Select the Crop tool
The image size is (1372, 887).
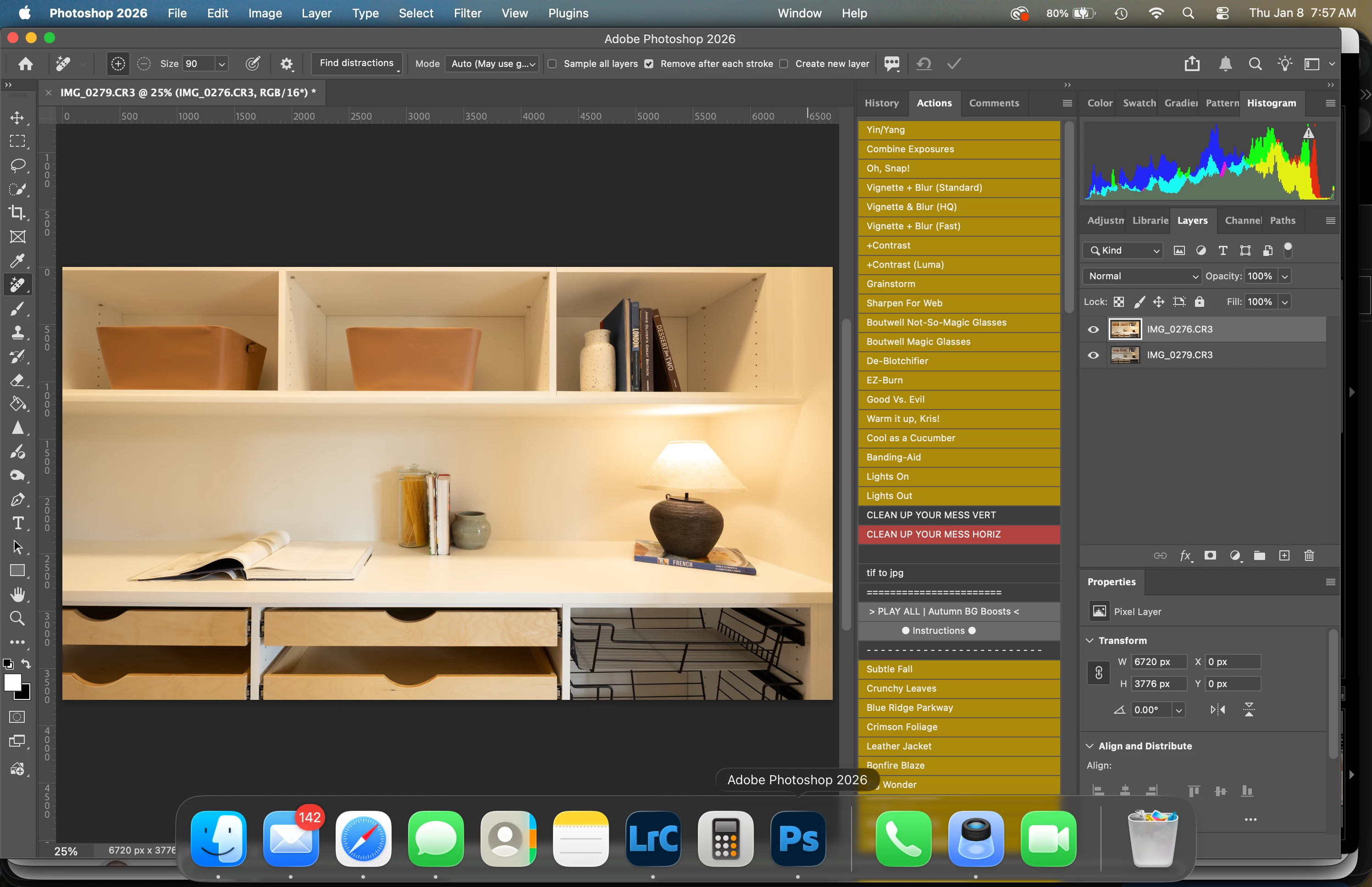pos(17,212)
